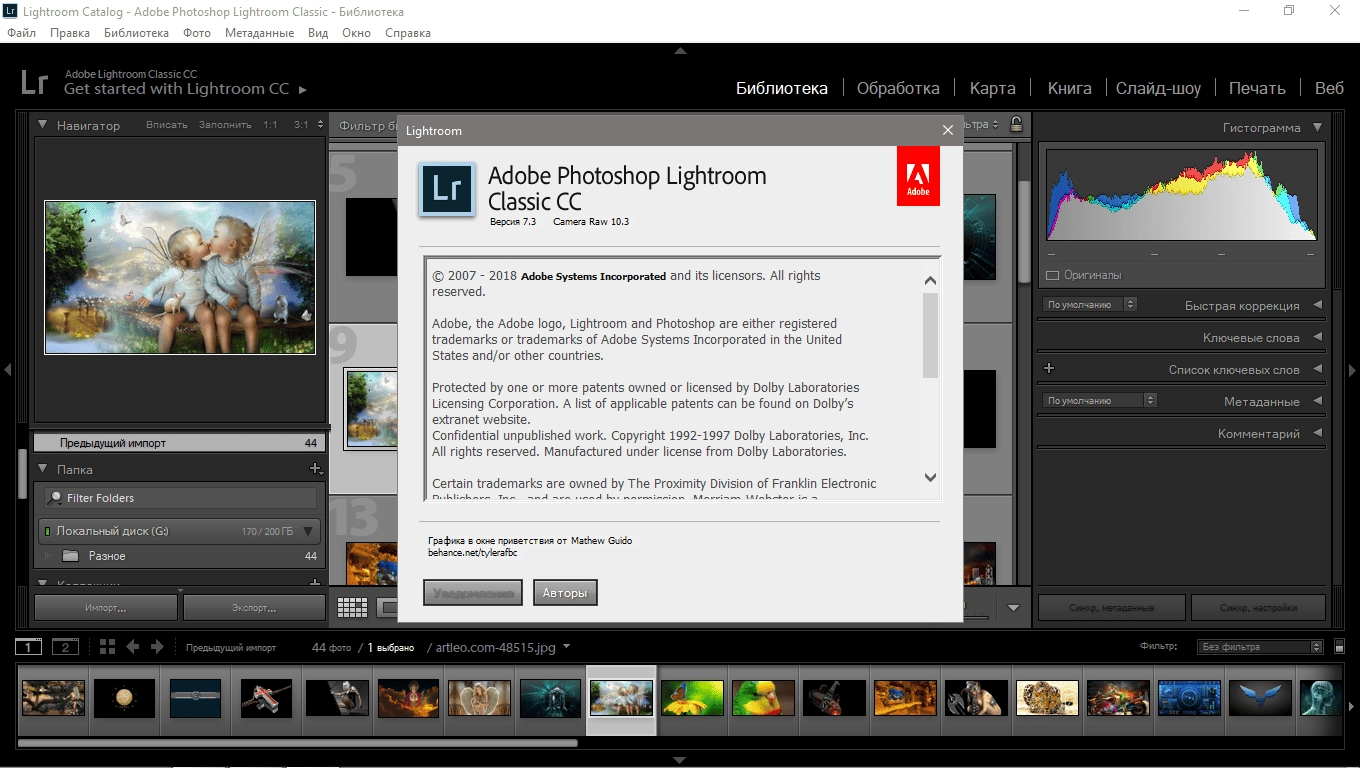
Task: Click the Авторы button in dialog
Action: click(565, 593)
